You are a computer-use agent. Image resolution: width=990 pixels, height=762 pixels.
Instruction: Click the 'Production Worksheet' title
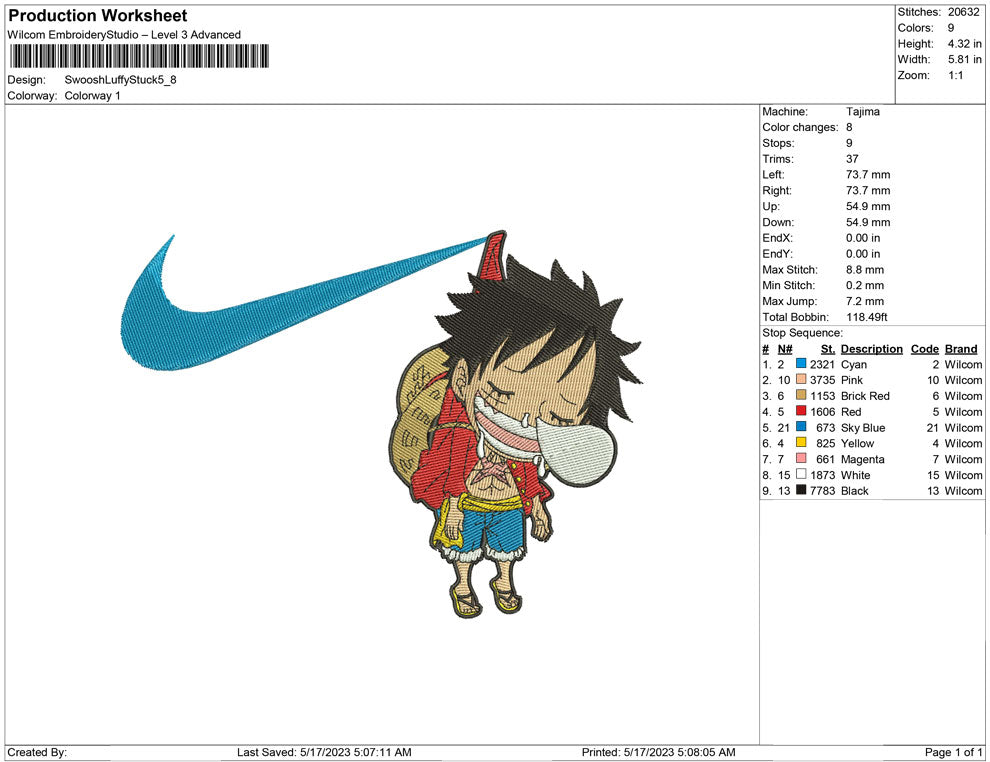(98, 16)
